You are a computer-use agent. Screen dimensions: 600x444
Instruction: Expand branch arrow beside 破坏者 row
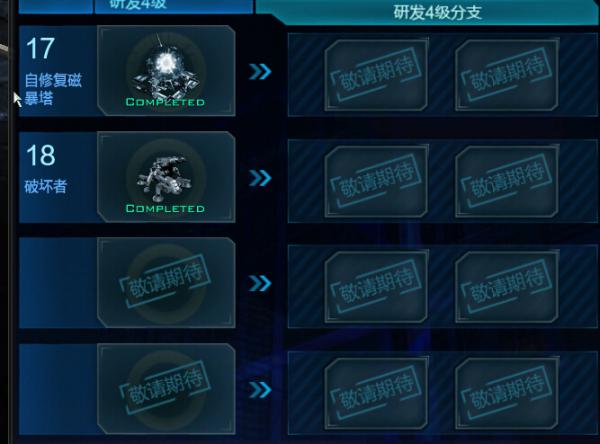[260, 178]
